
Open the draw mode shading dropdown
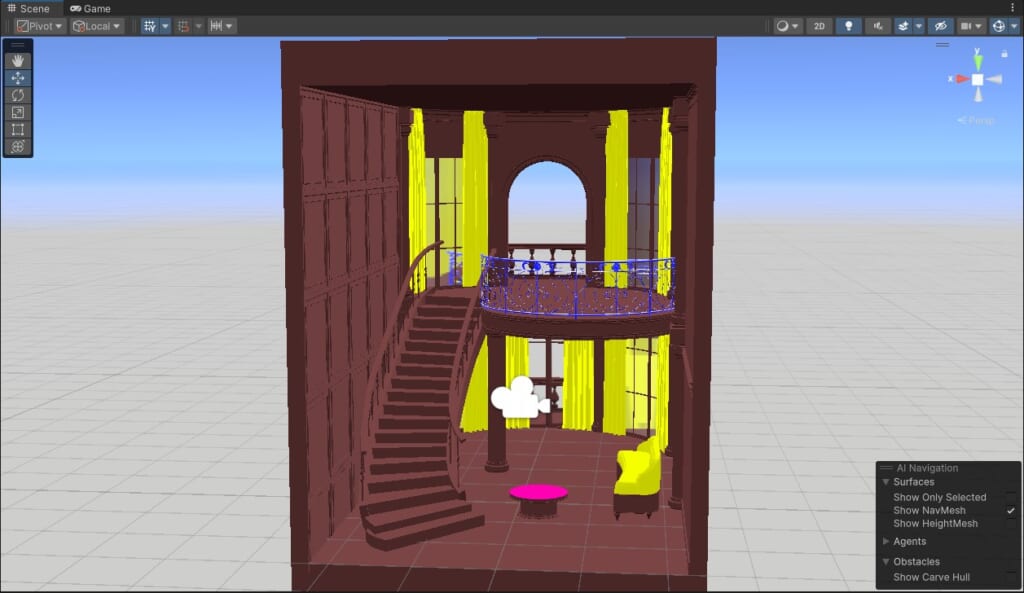pos(787,26)
